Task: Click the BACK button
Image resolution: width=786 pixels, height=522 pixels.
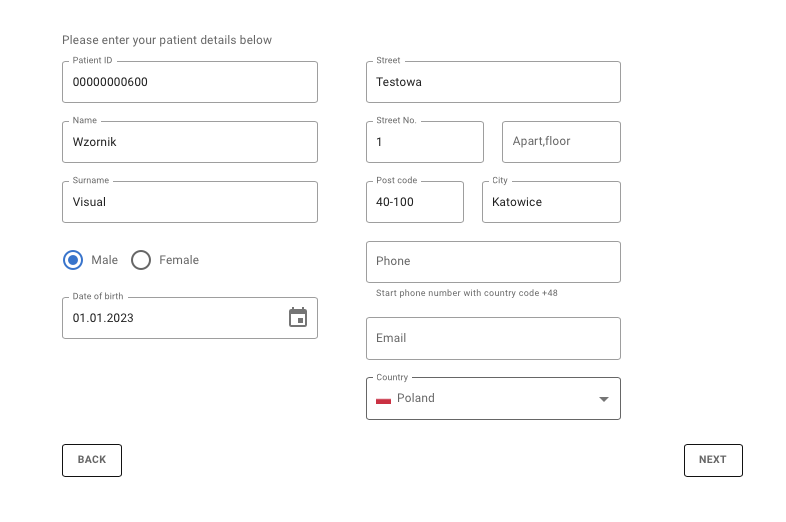Action: (x=92, y=460)
